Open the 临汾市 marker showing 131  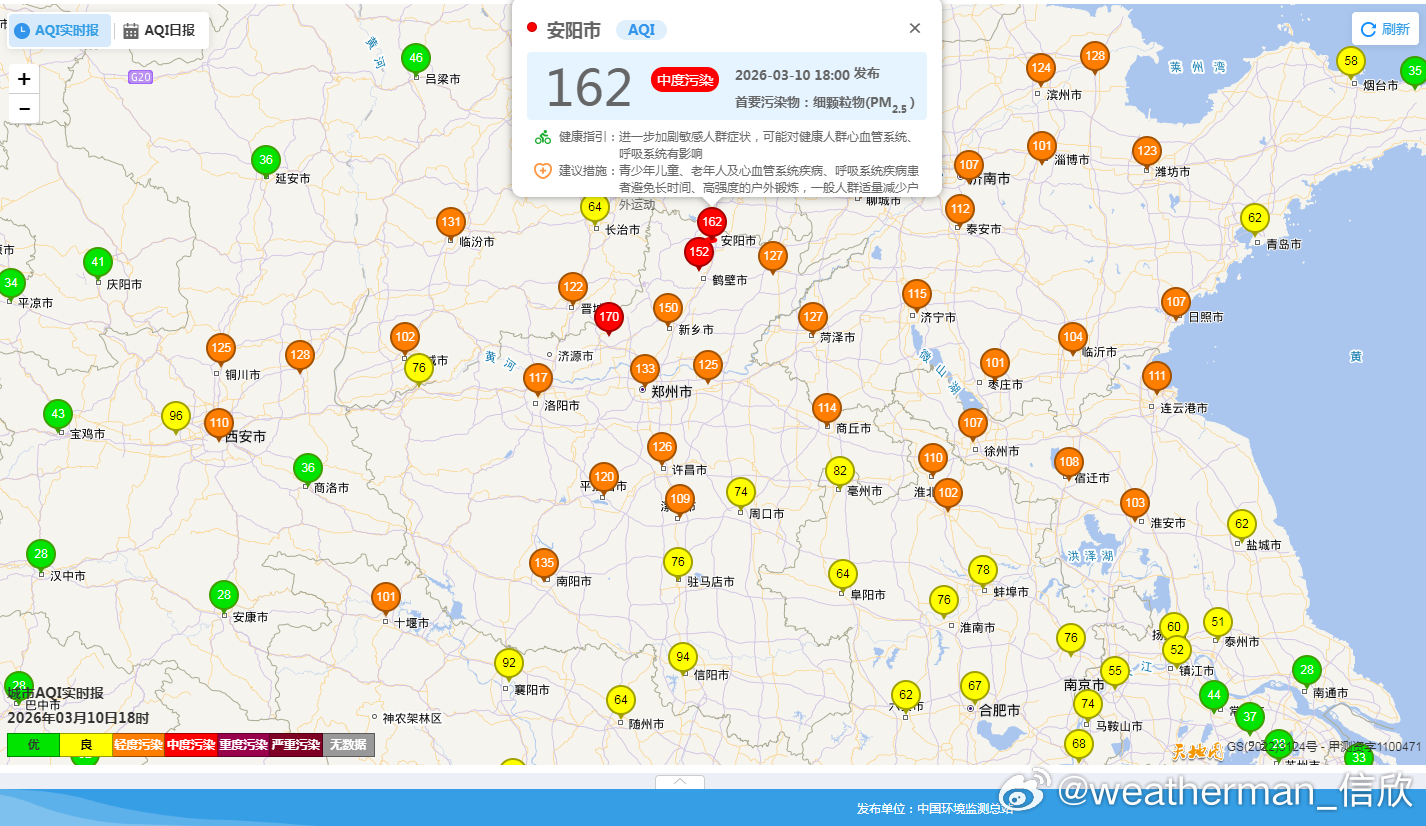point(451,224)
